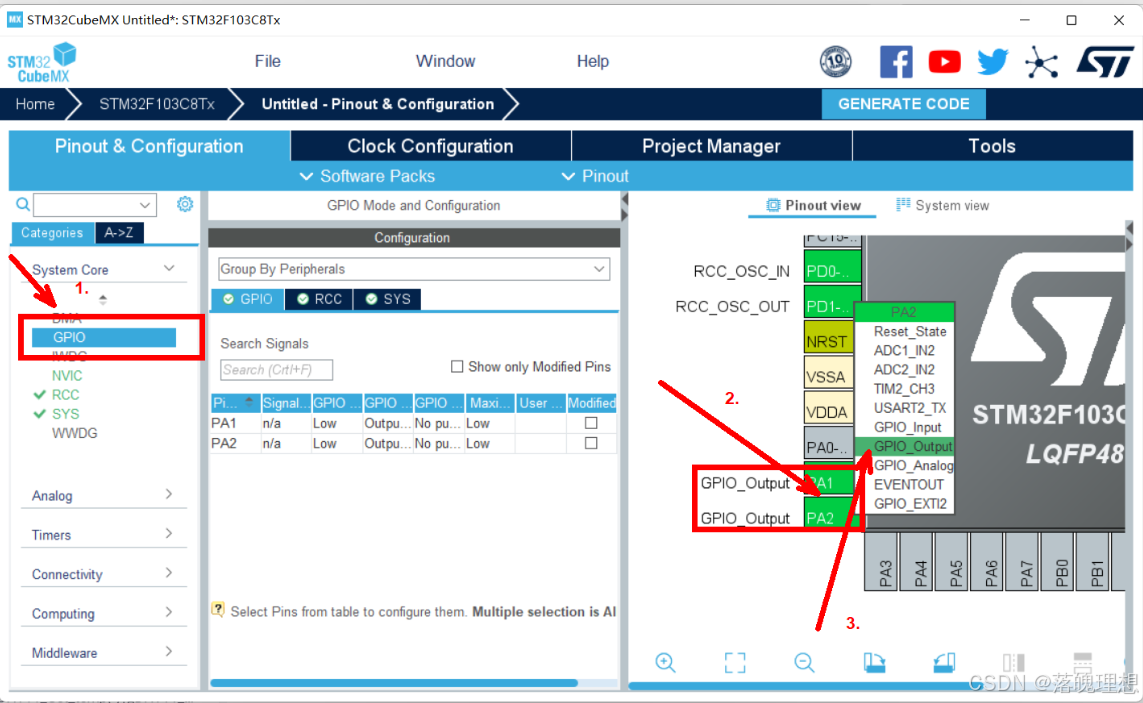Expand the Connectivity category

[x=169, y=573]
